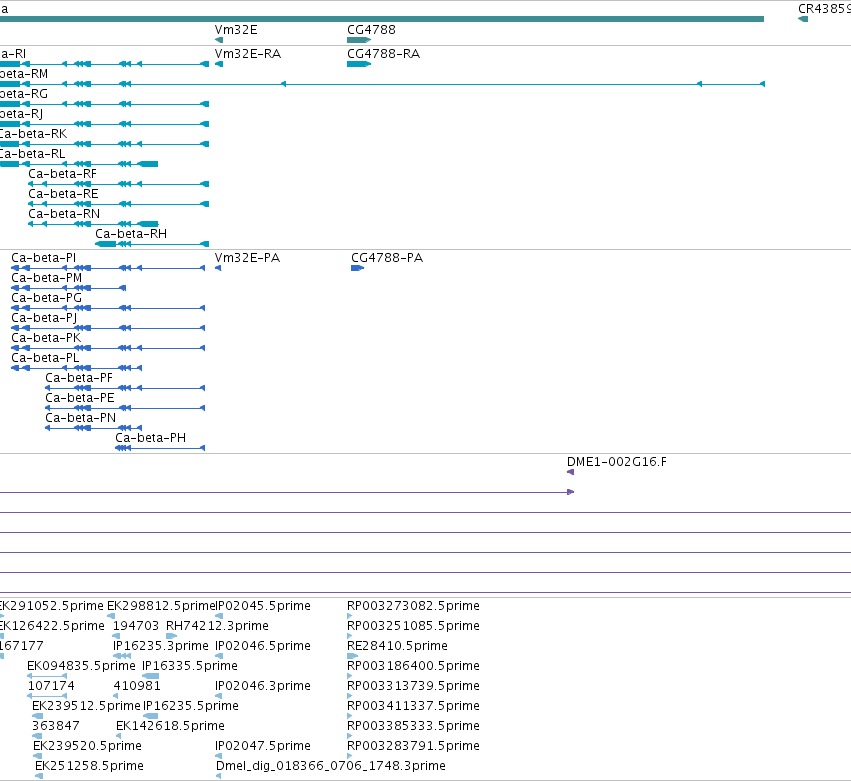Select the CG4788 gene label
851x781 pixels.
(x=371, y=30)
